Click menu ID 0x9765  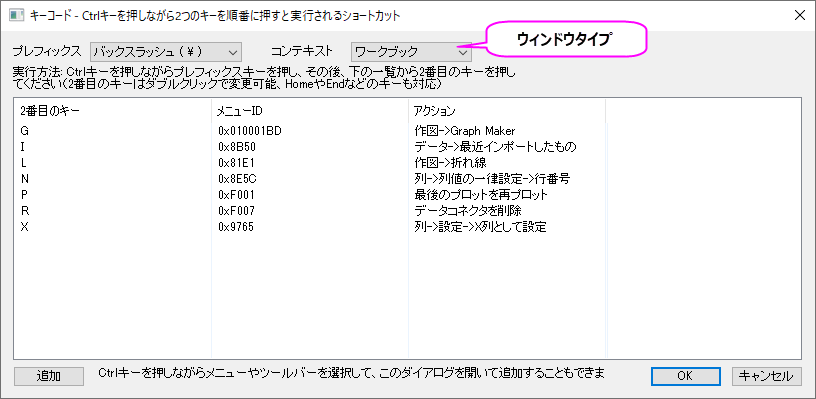236,227
